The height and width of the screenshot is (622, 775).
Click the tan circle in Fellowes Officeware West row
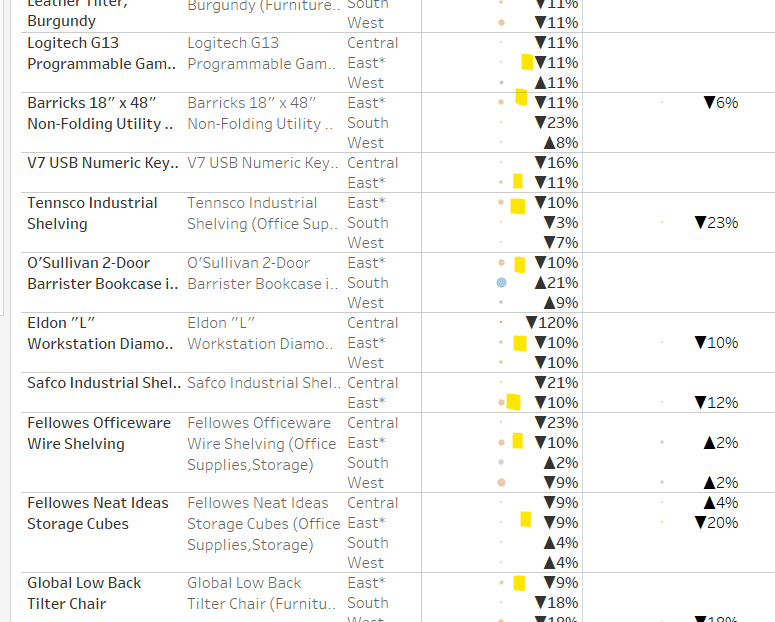coord(501,483)
